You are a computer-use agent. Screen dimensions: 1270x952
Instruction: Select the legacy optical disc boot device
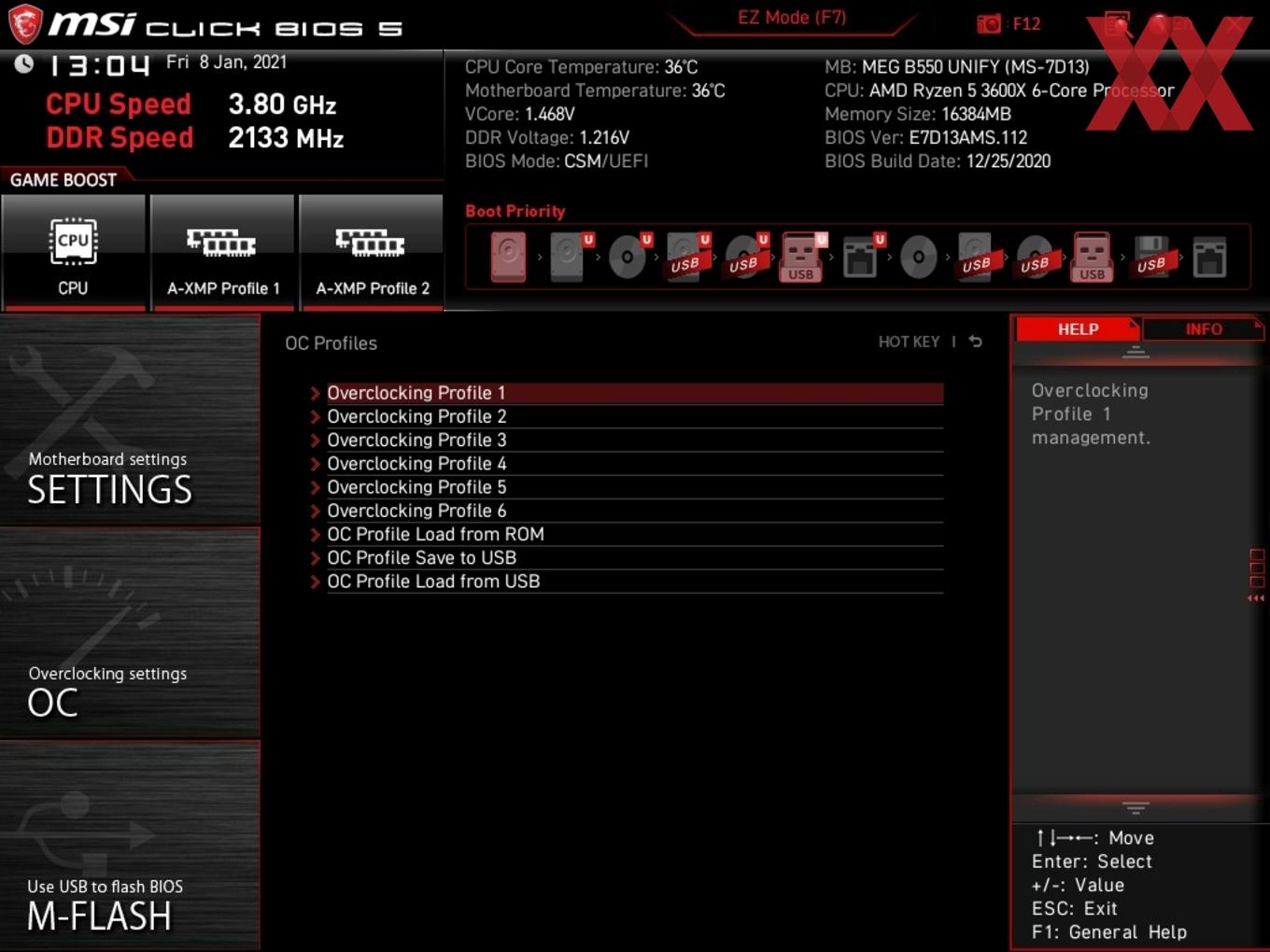point(918,257)
